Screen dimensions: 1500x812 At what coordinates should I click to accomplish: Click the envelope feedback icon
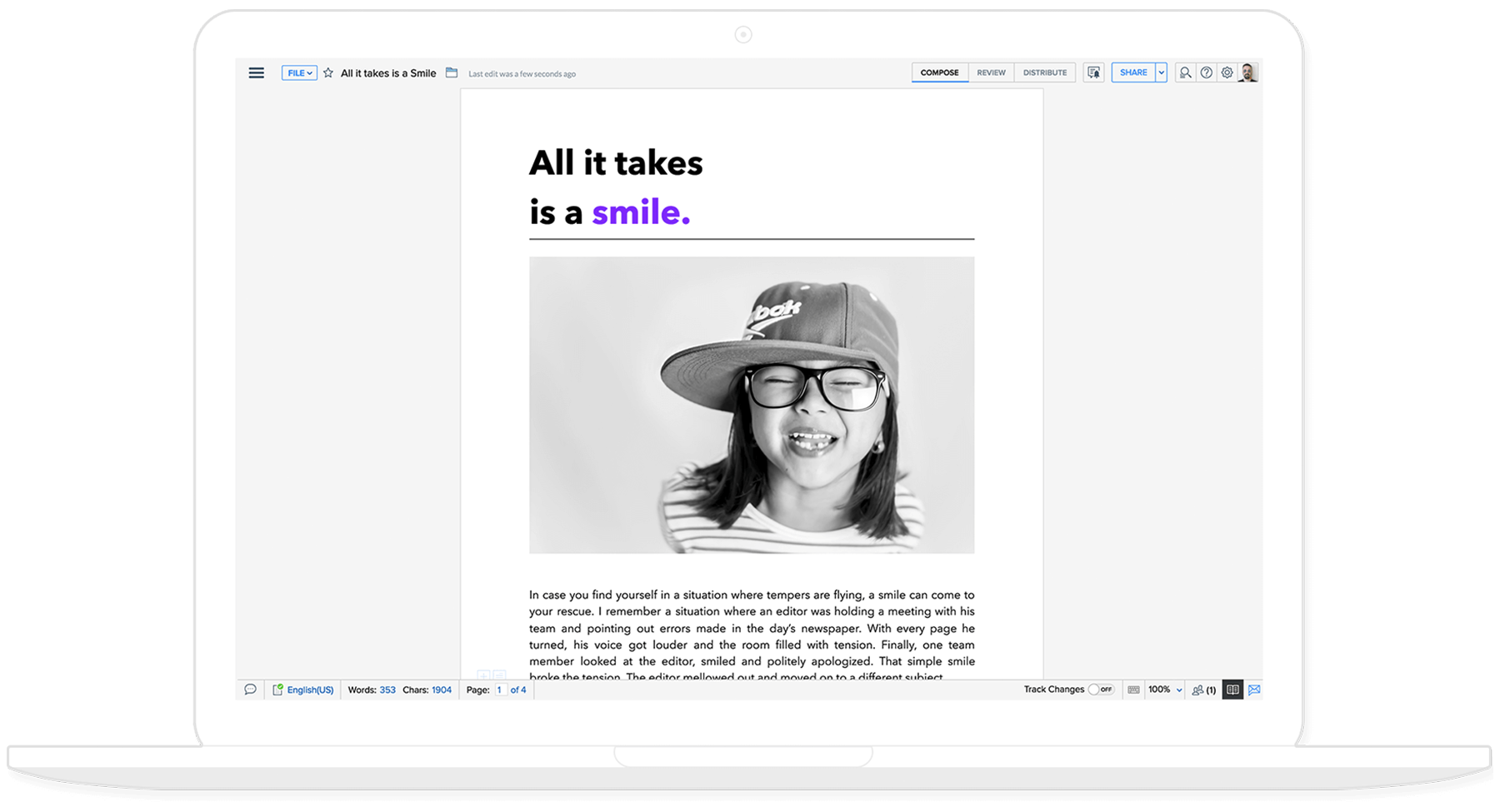click(x=1254, y=690)
